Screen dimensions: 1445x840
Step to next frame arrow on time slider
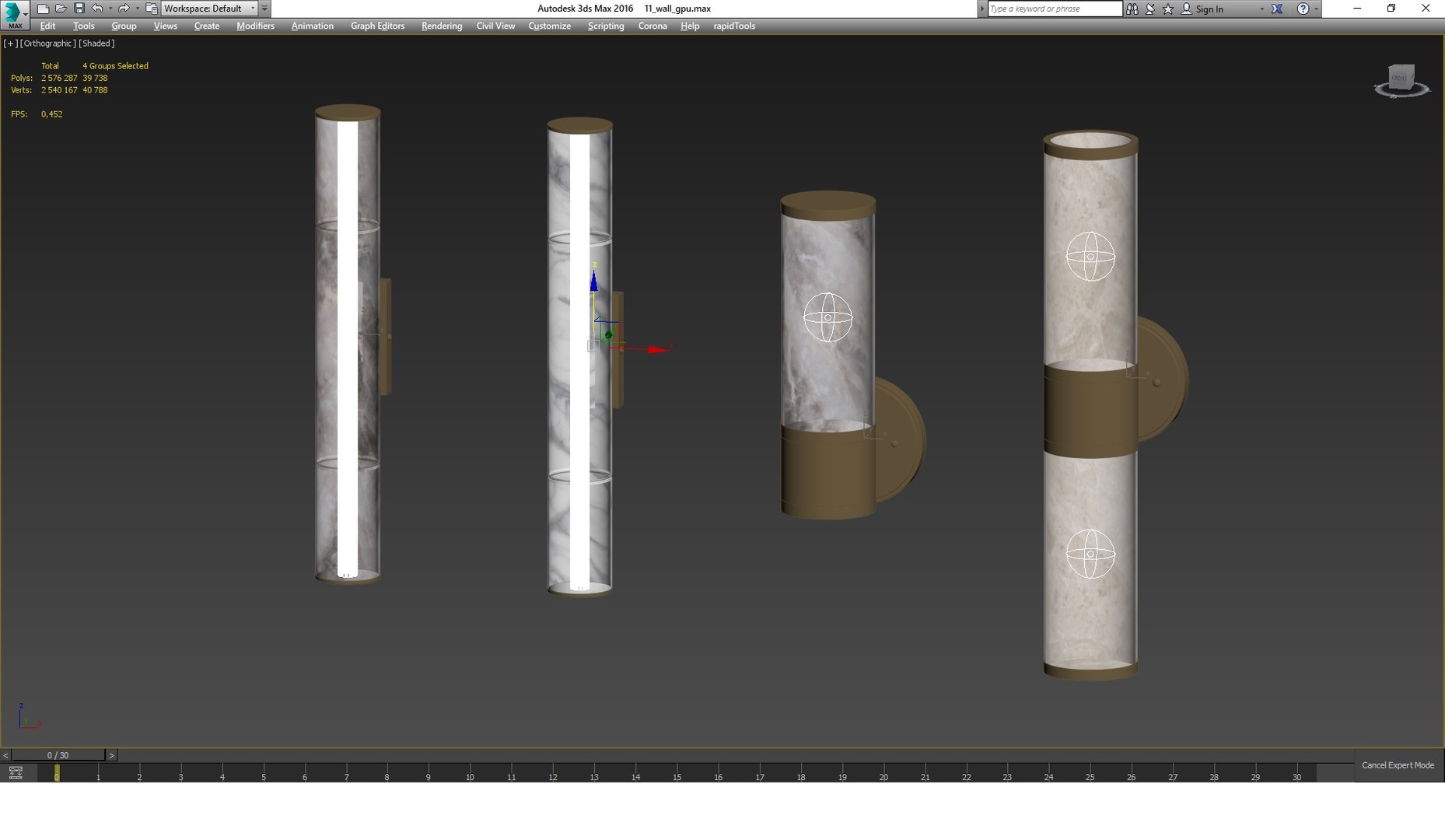111,755
